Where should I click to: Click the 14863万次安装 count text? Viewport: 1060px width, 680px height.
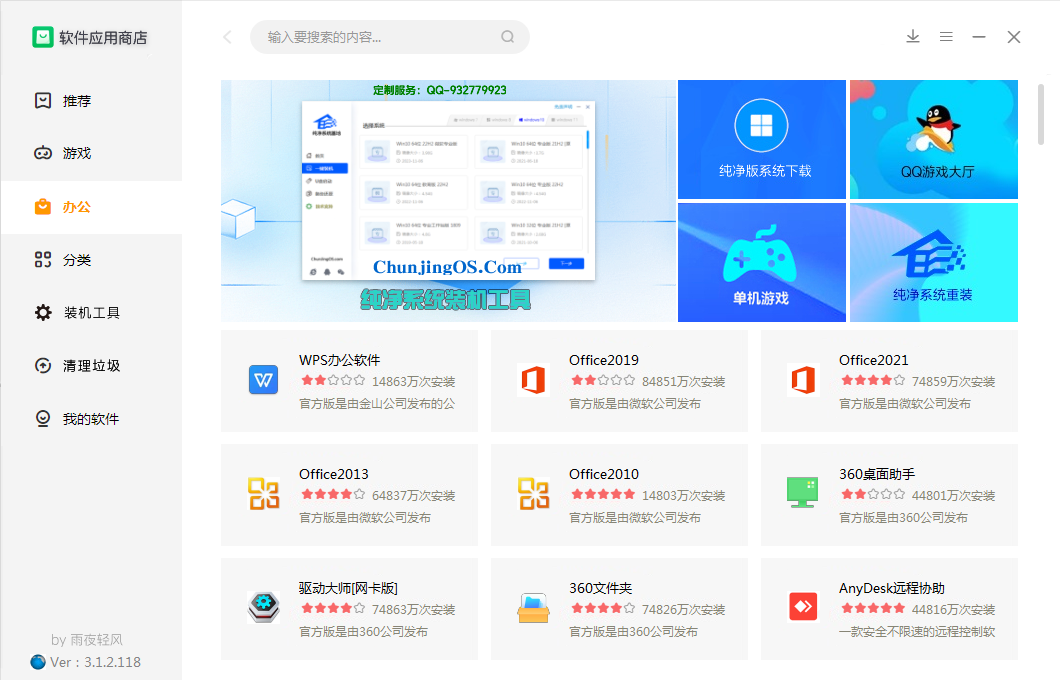point(414,382)
